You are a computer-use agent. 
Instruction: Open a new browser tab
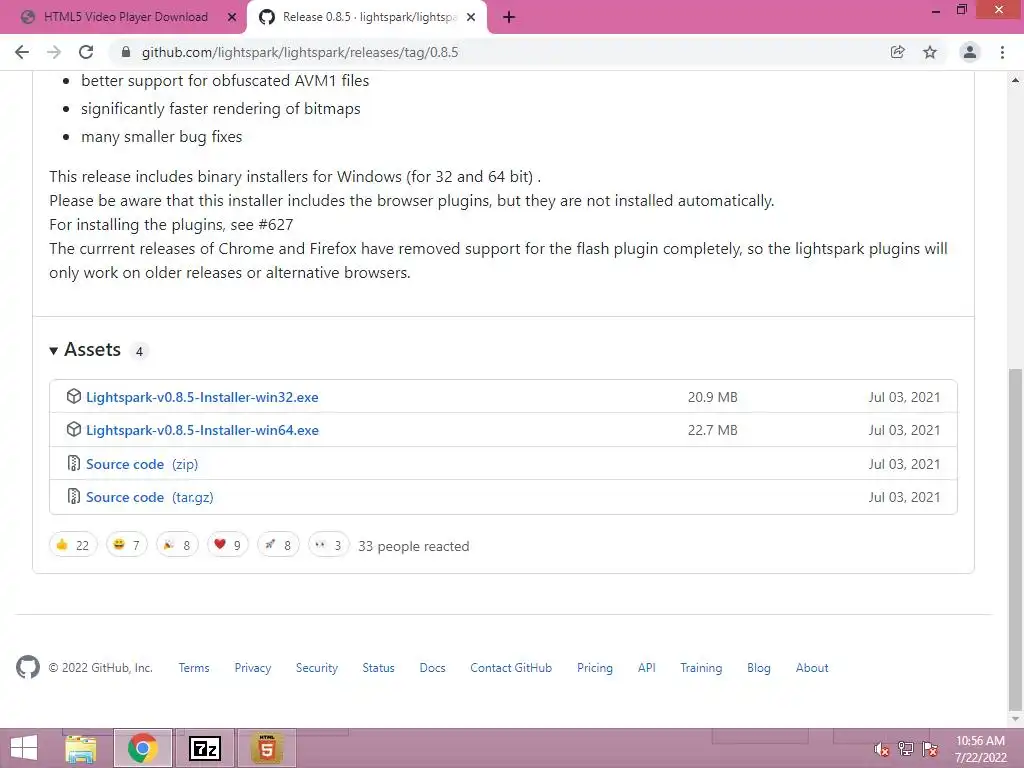[509, 18]
